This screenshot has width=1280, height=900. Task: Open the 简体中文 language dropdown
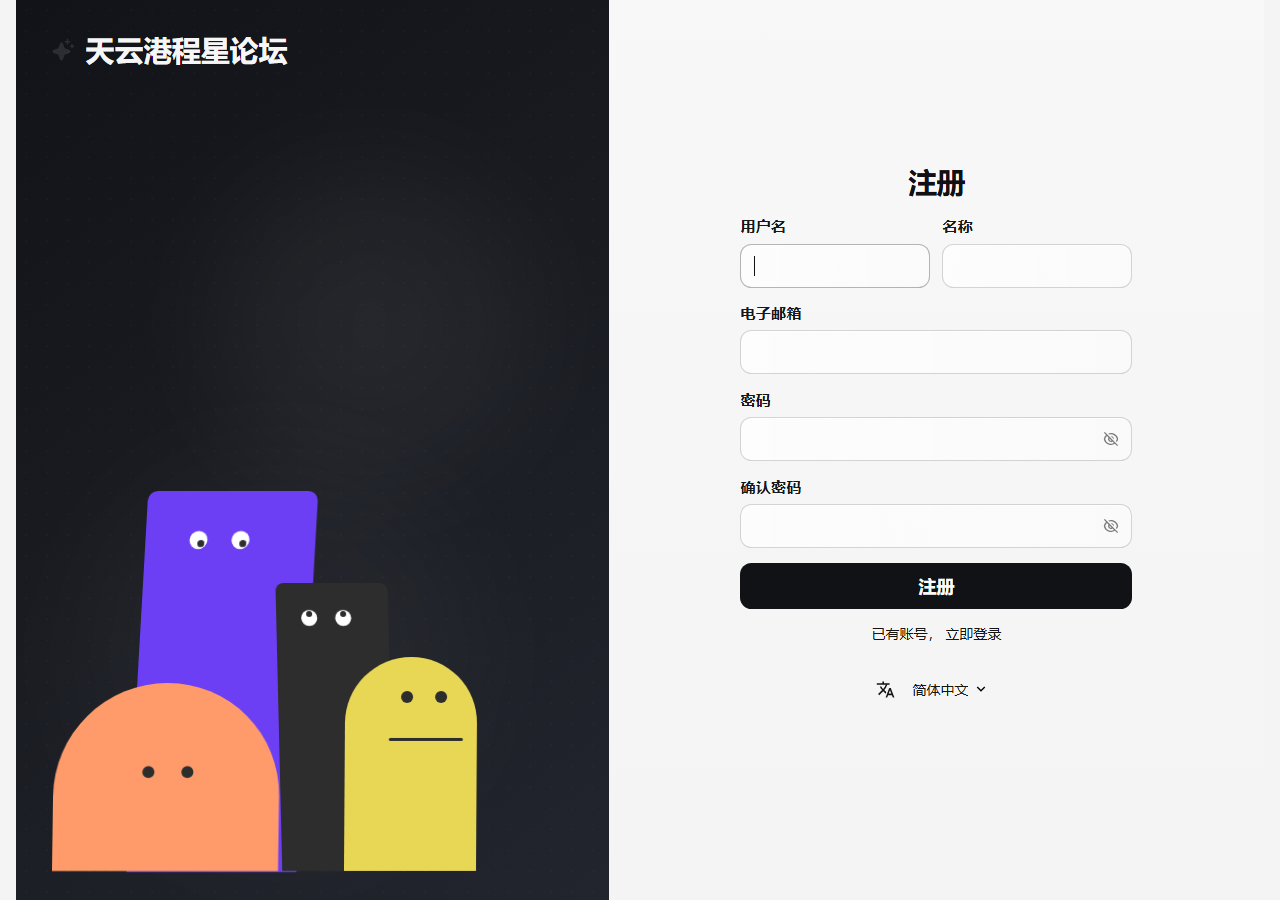coord(949,690)
